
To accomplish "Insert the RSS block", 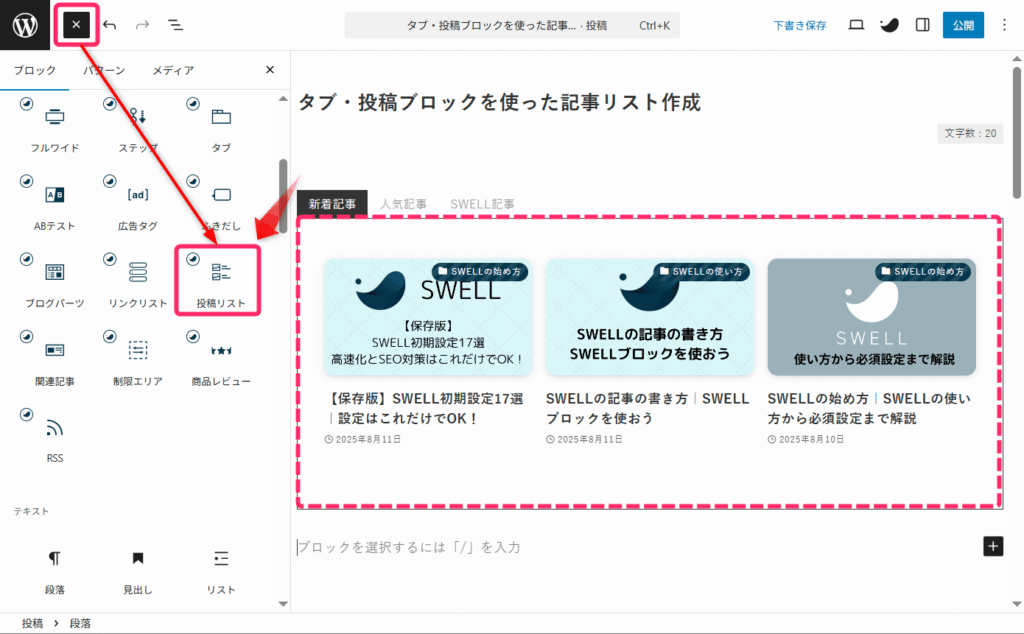I will pyautogui.click(x=55, y=437).
